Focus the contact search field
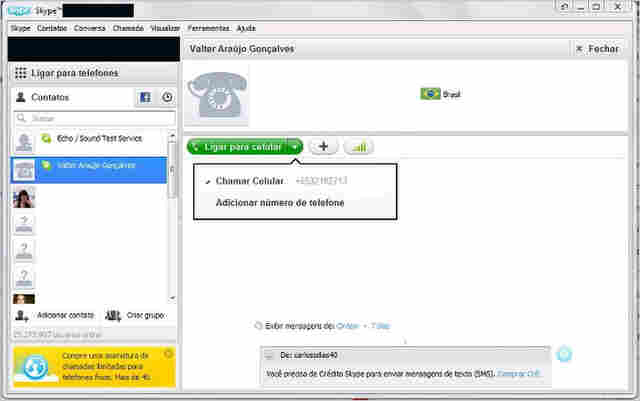The image size is (640, 401). (94, 118)
